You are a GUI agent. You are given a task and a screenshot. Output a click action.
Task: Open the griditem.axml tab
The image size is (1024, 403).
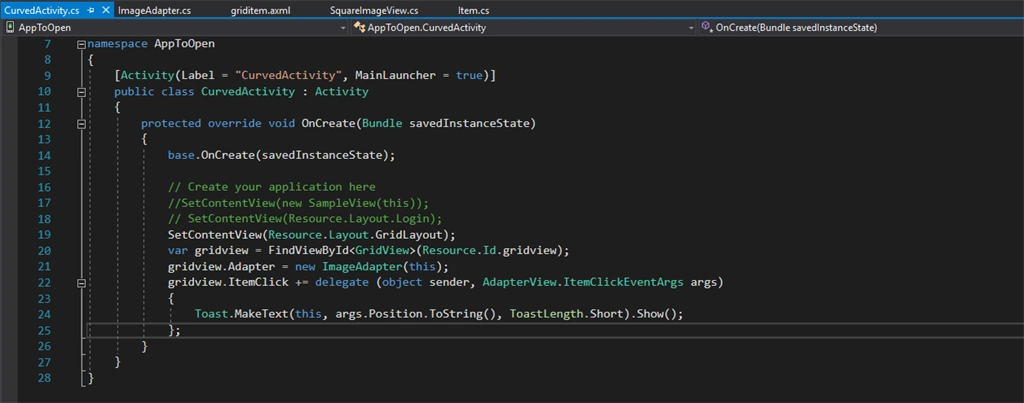point(260,11)
